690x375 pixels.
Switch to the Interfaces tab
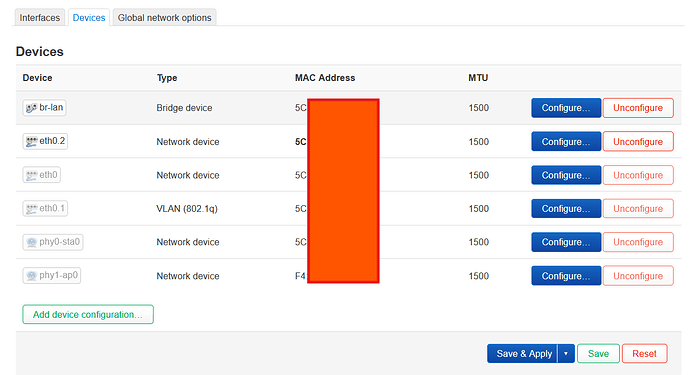tap(40, 18)
